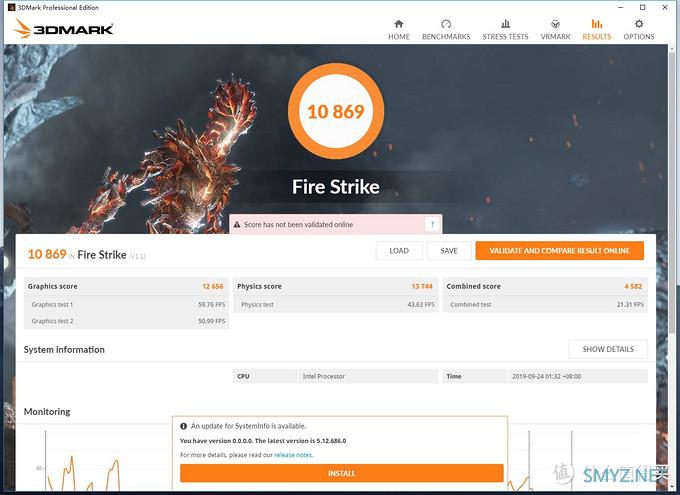
Task: Click SHOW DETAILS button
Action: 608,349
